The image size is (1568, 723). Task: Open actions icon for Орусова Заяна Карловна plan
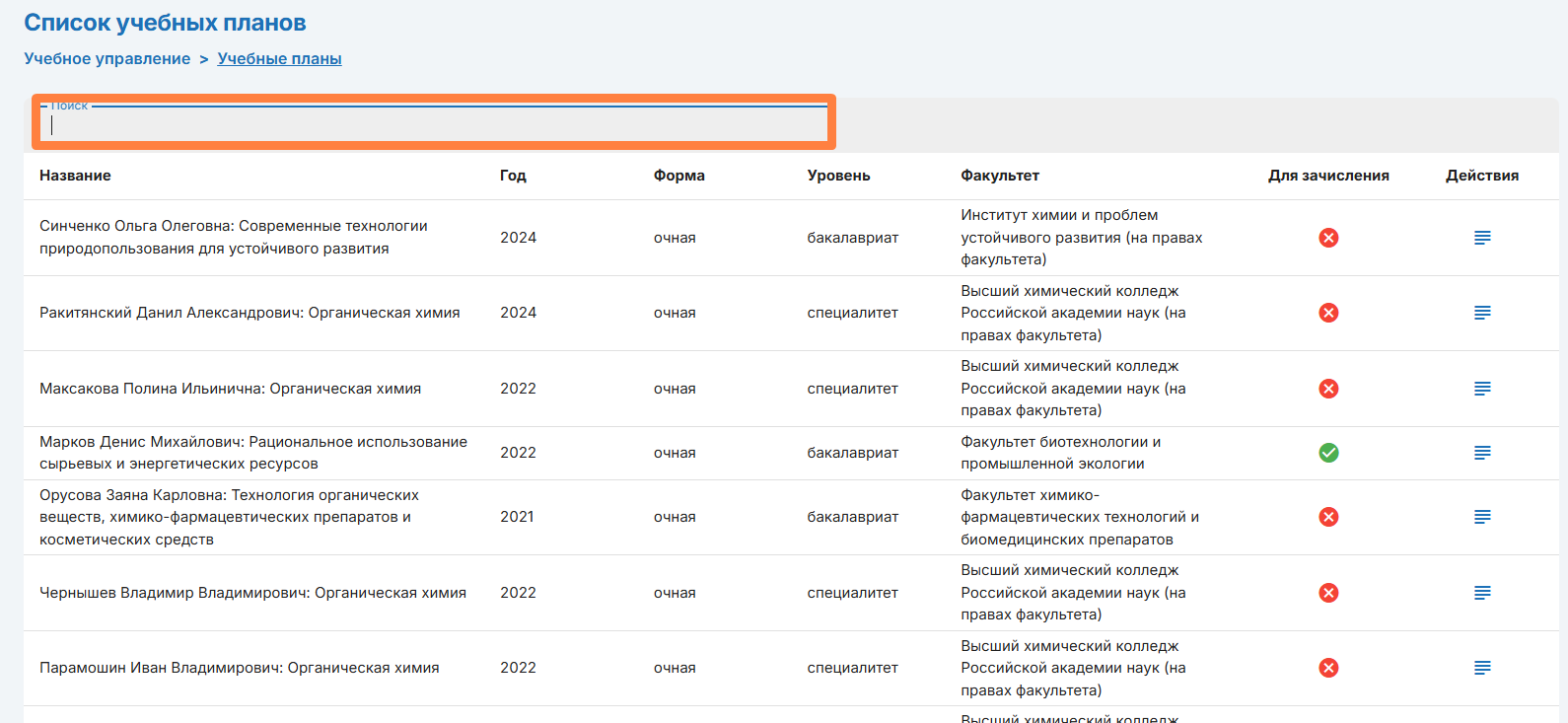click(x=1481, y=517)
